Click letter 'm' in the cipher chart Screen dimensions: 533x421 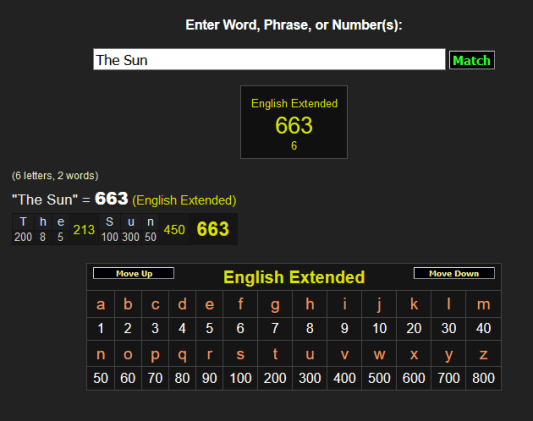point(483,304)
